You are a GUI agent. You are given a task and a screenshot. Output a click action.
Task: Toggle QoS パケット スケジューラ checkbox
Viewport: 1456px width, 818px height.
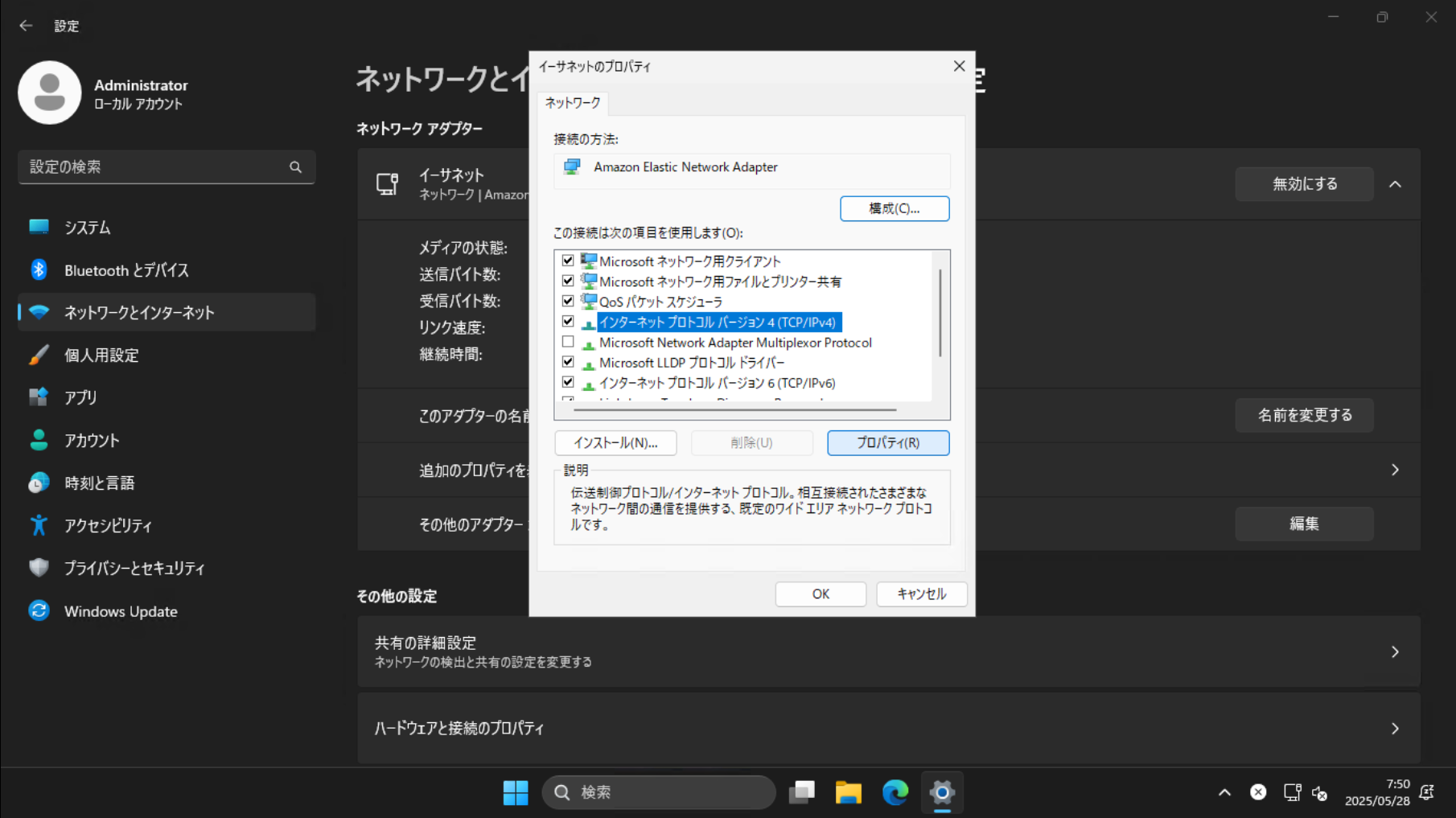coord(568,301)
